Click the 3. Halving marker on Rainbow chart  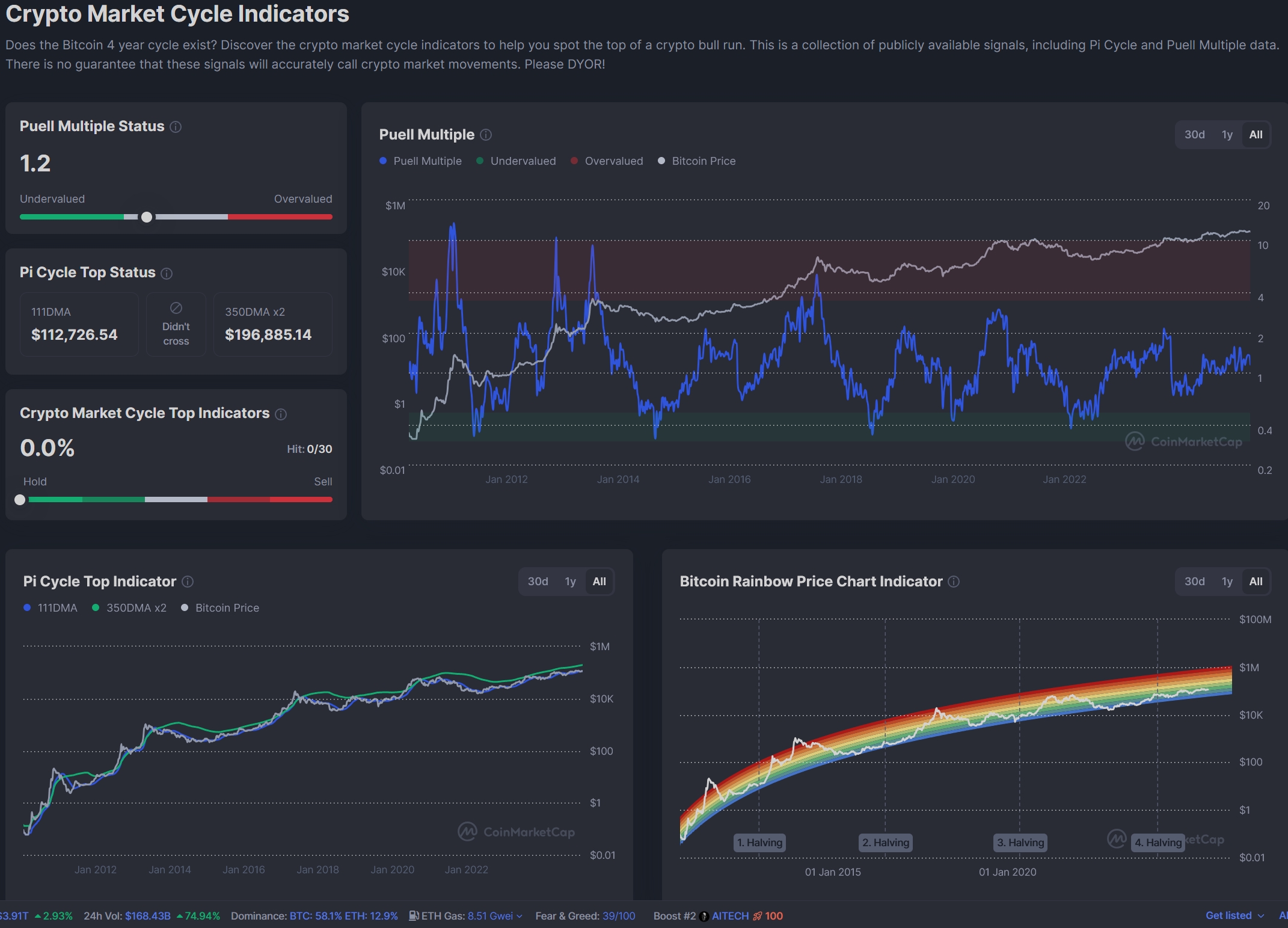pyautogui.click(x=1020, y=843)
